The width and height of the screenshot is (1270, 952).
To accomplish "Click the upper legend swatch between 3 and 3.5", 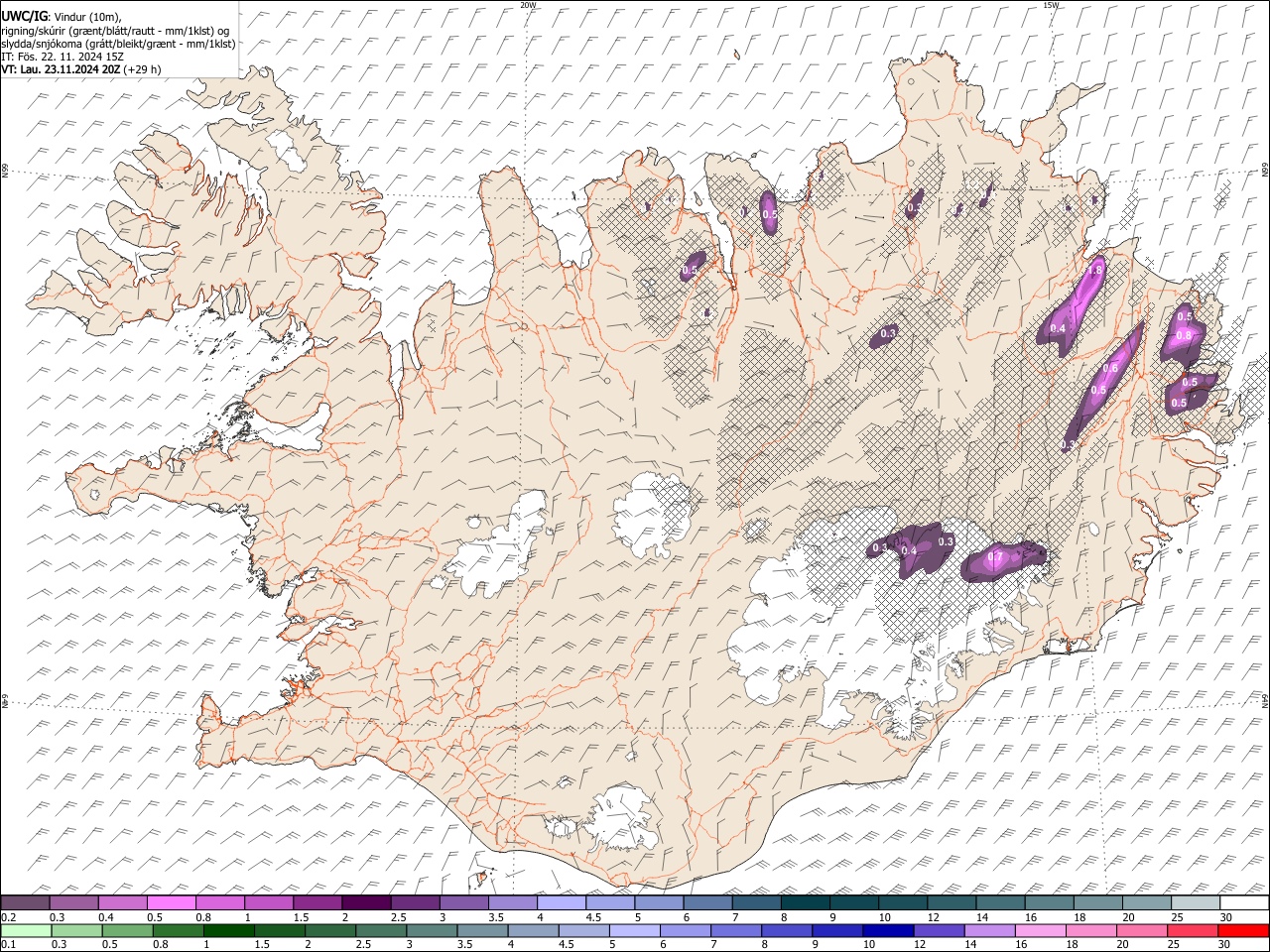I will [x=463, y=902].
